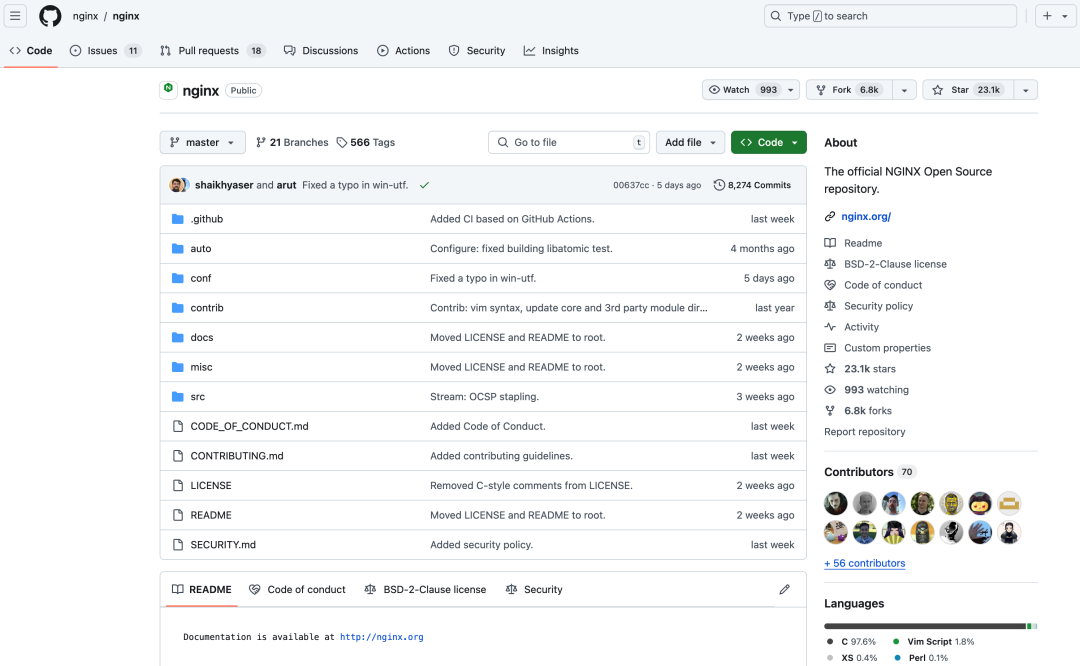Click the GitHub Octocat logo
This screenshot has height=666, width=1080.
50,16
